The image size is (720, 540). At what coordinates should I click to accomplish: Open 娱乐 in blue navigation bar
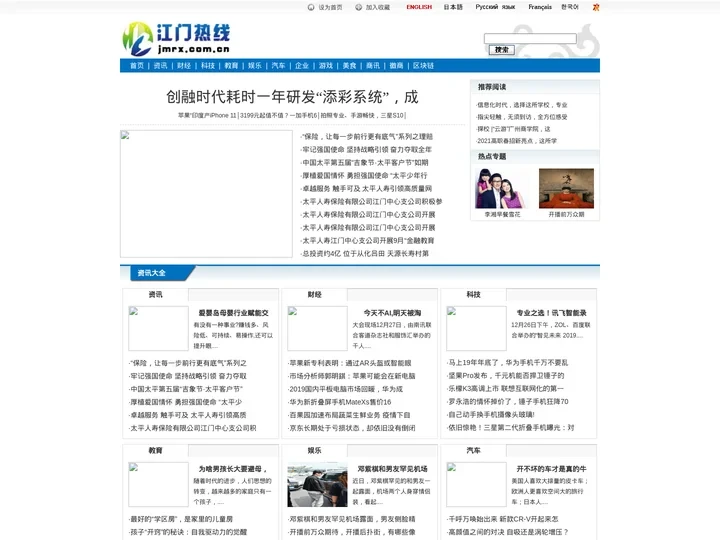click(255, 66)
